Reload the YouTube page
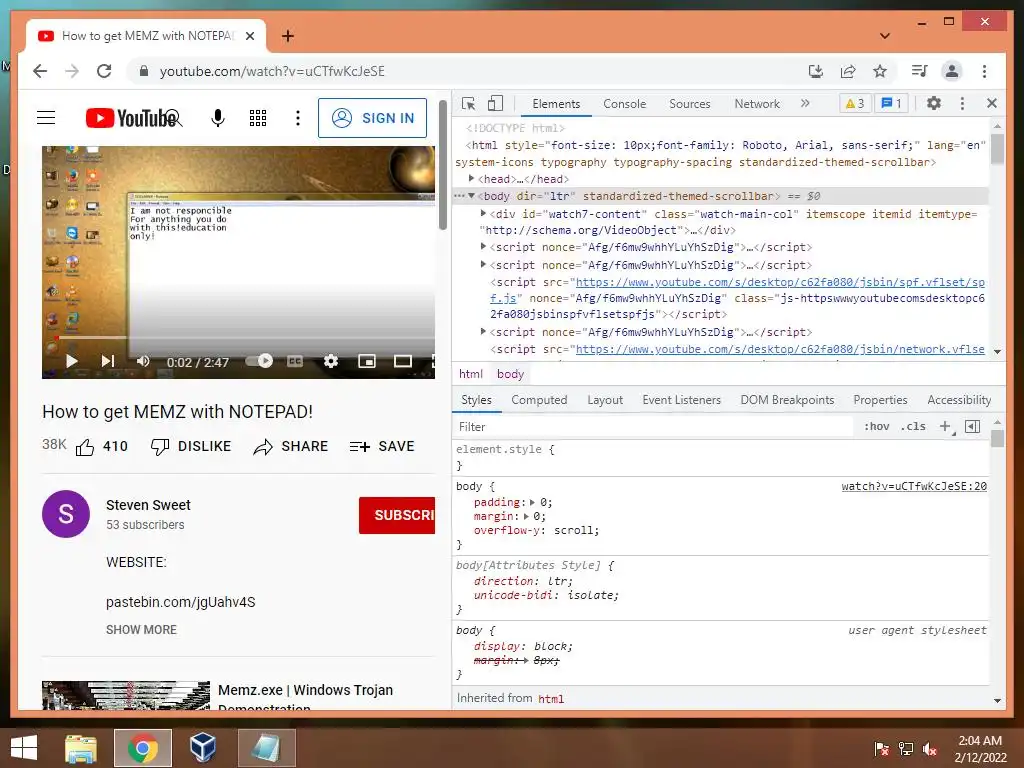This screenshot has width=1024, height=768. (104, 71)
